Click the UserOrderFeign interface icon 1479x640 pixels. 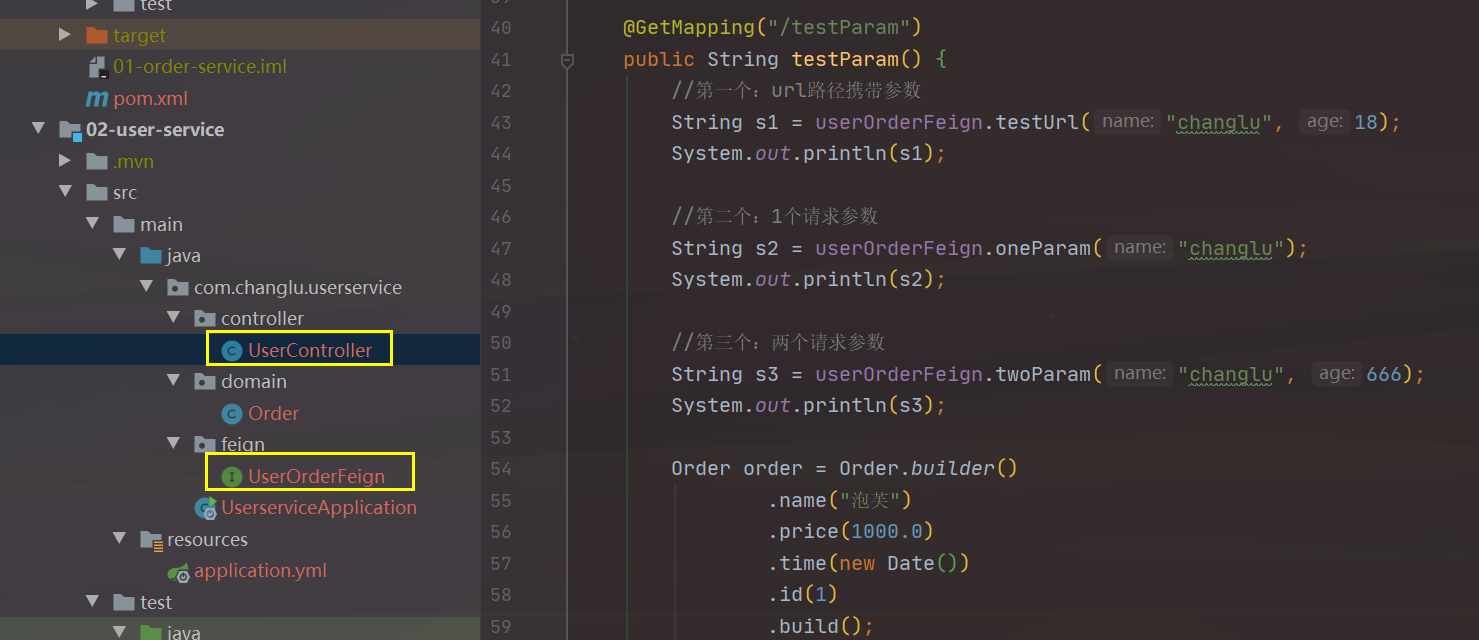[231, 476]
